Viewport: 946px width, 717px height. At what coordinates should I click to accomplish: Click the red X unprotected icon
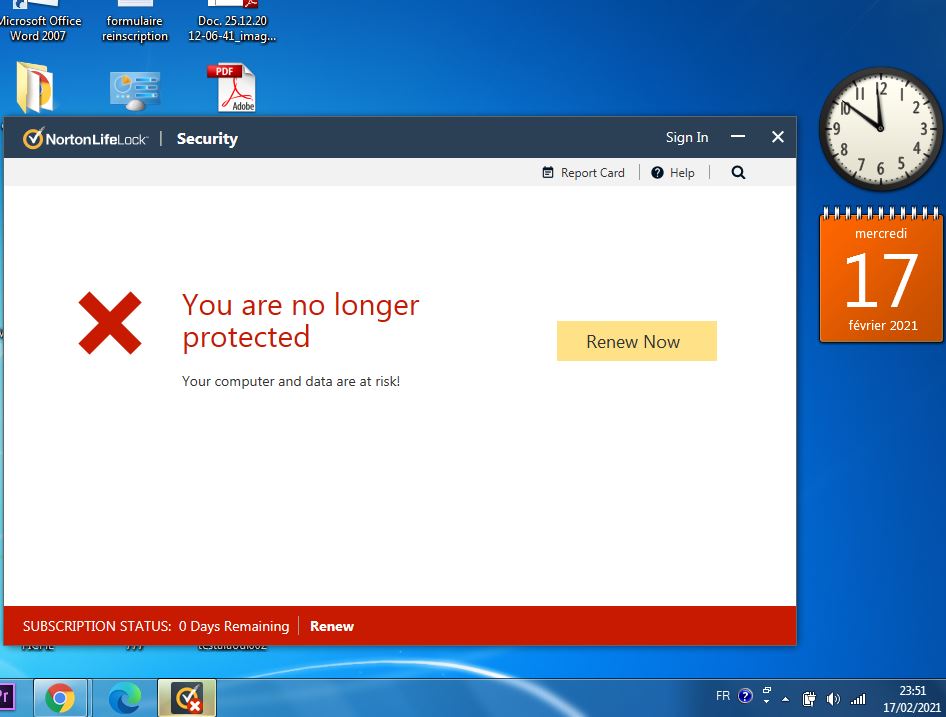click(110, 323)
